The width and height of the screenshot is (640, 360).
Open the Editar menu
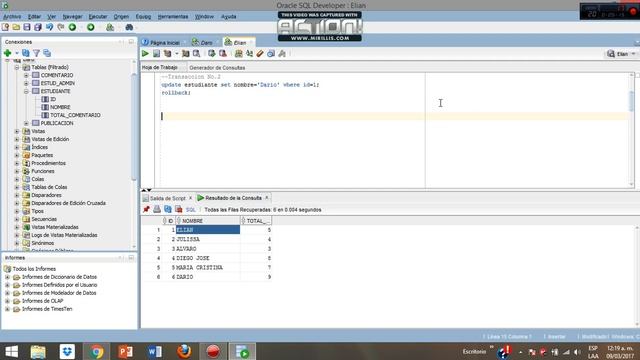(34, 17)
